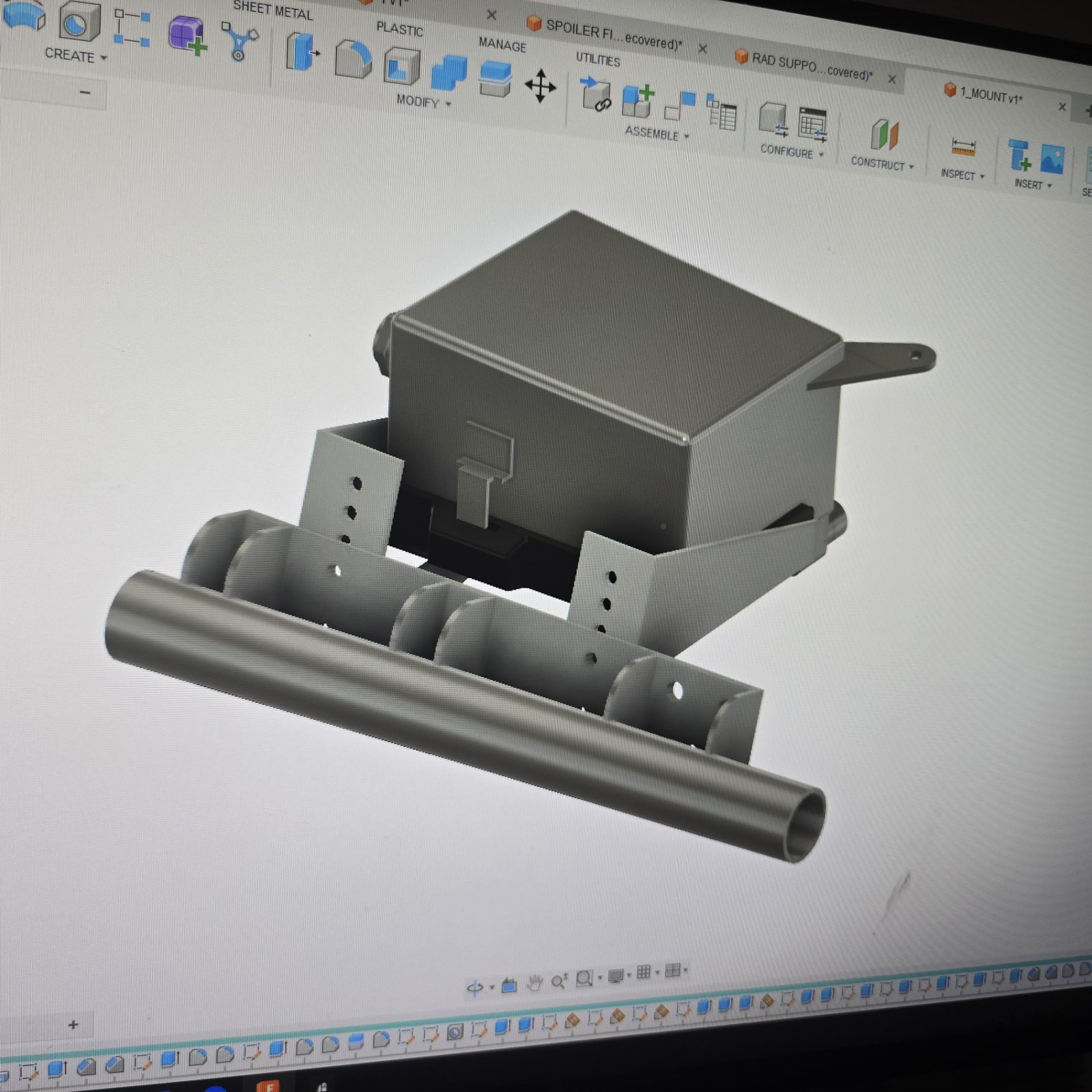This screenshot has height=1092, width=1092.
Task: Select the Offset Plane construct icon
Action: tap(885, 134)
